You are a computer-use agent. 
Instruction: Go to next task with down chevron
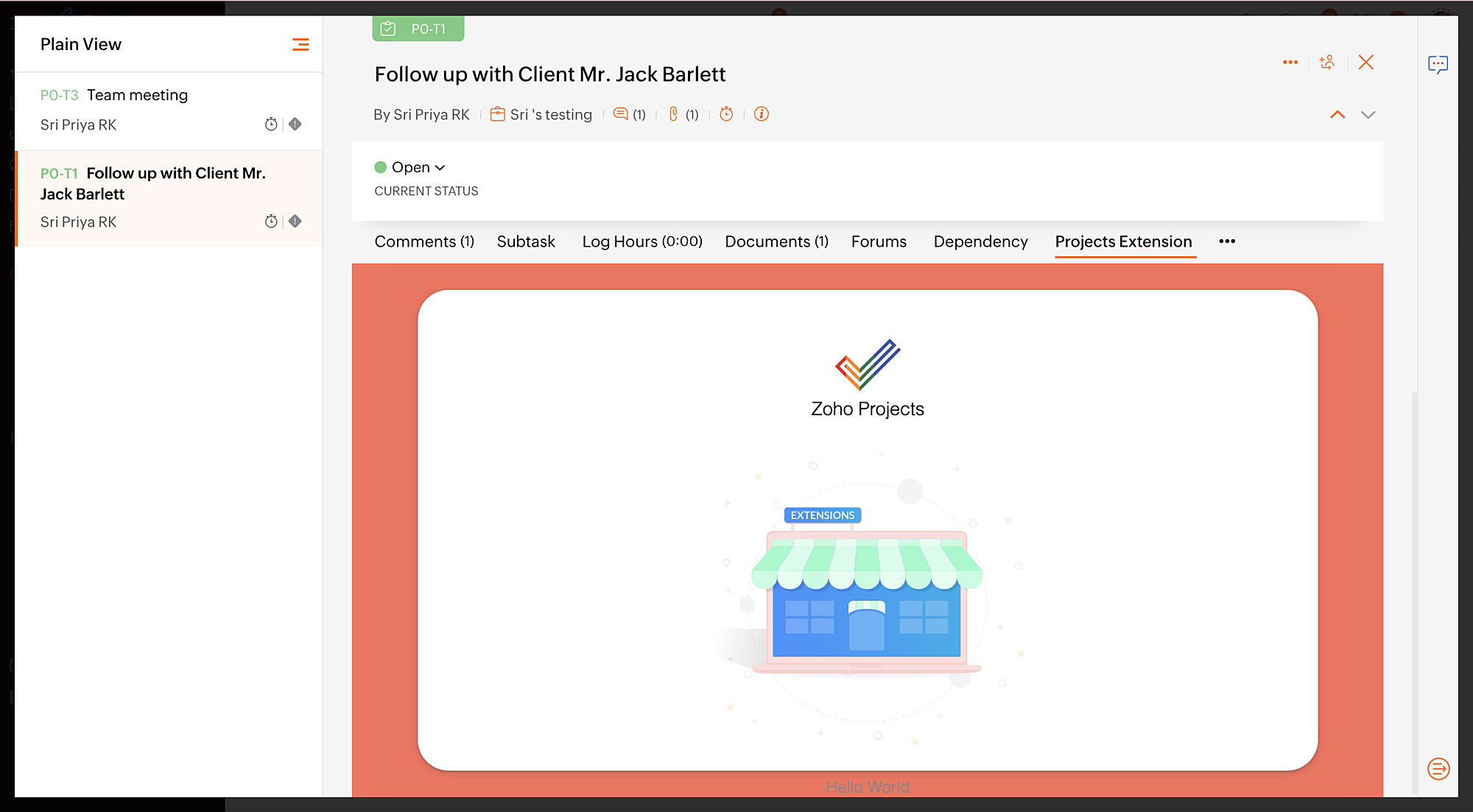[x=1368, y=115]
